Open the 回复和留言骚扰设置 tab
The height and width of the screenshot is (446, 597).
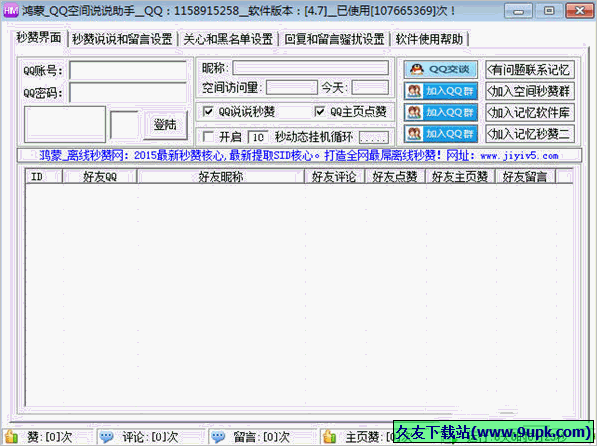[334, 39]
